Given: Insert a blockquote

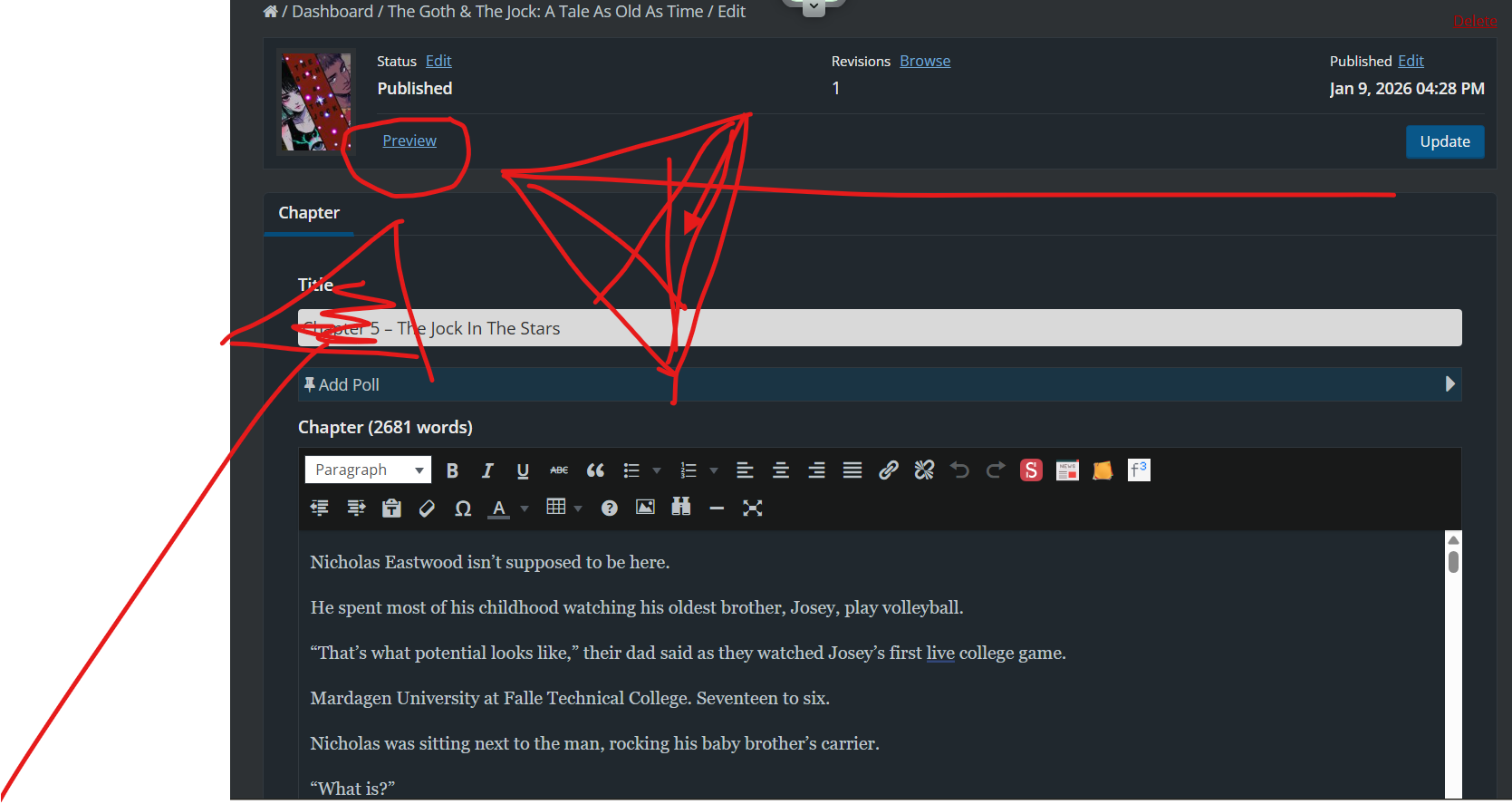Looking at the screenshot, I should [x=595, y=470].
